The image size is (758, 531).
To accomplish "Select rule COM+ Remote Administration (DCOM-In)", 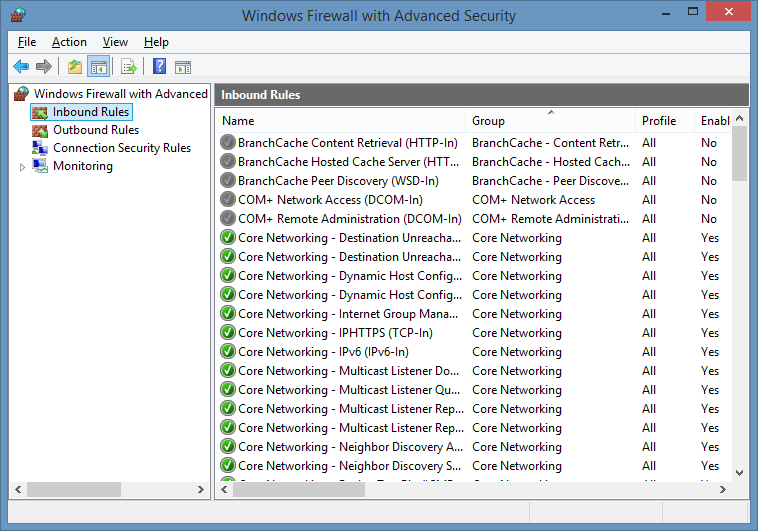I will coord(350,219).
